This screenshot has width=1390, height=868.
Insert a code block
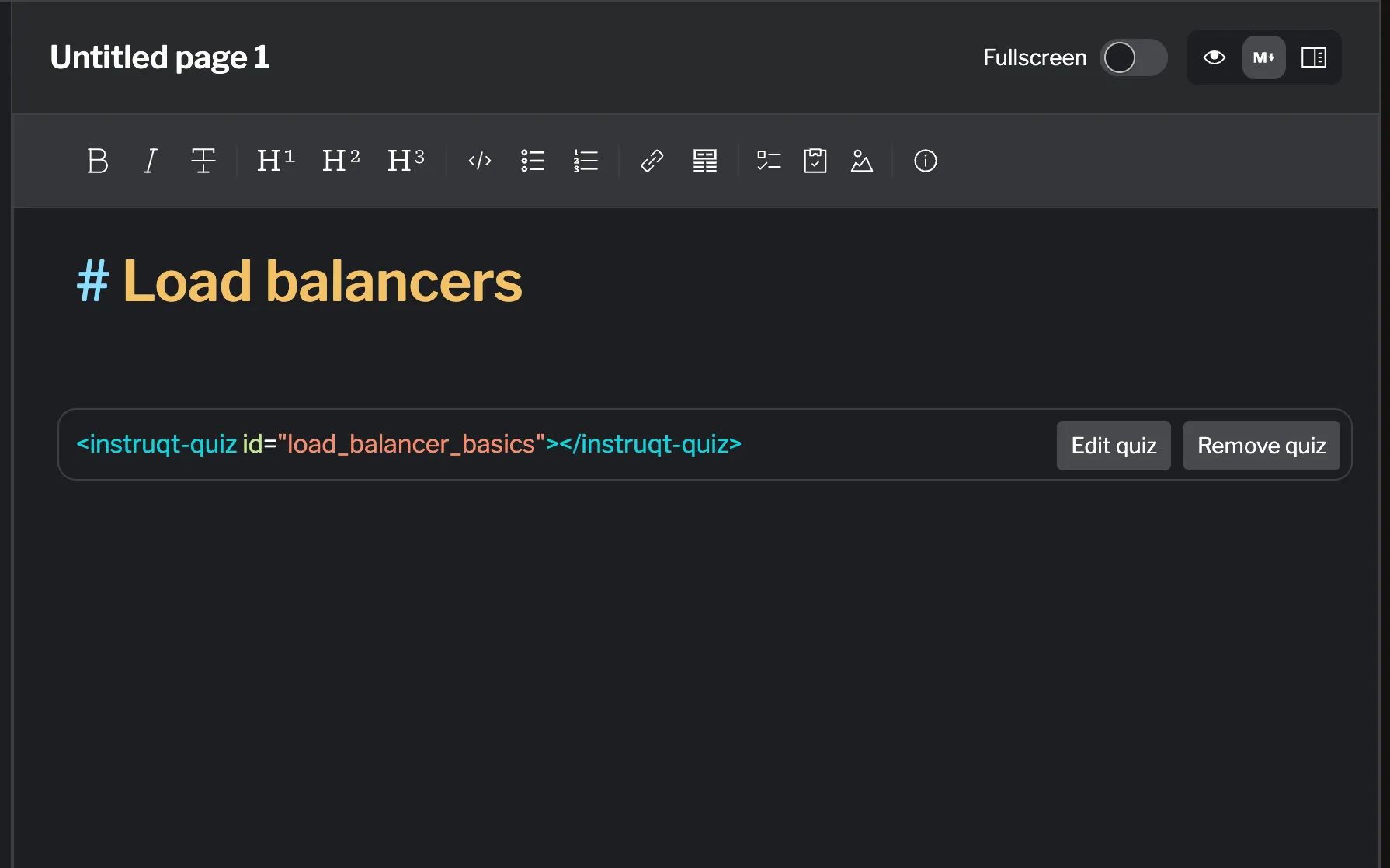479,161
